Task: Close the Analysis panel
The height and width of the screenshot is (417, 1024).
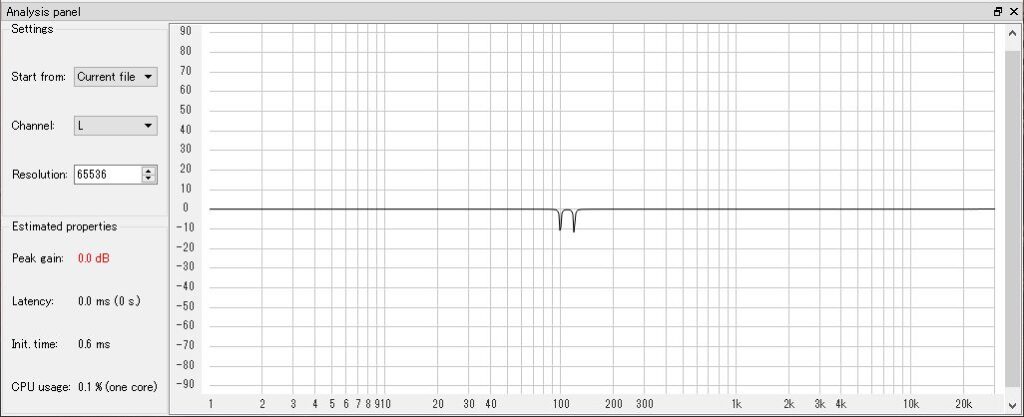Action: coord(1012,12)
